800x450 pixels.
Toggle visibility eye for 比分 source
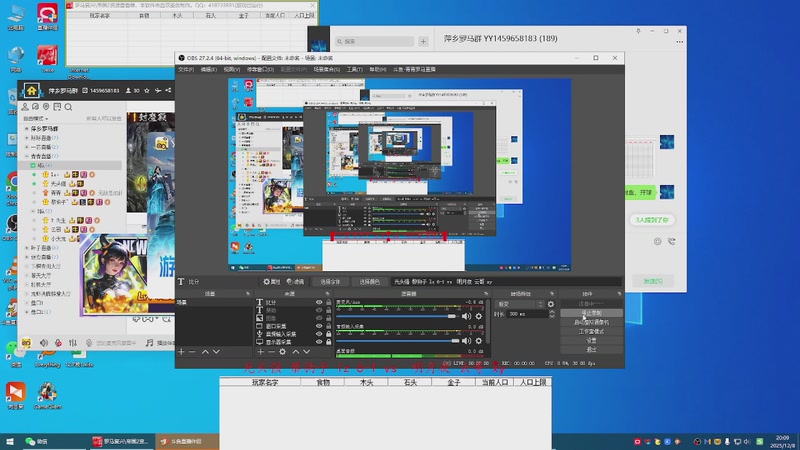click(319, 303)
